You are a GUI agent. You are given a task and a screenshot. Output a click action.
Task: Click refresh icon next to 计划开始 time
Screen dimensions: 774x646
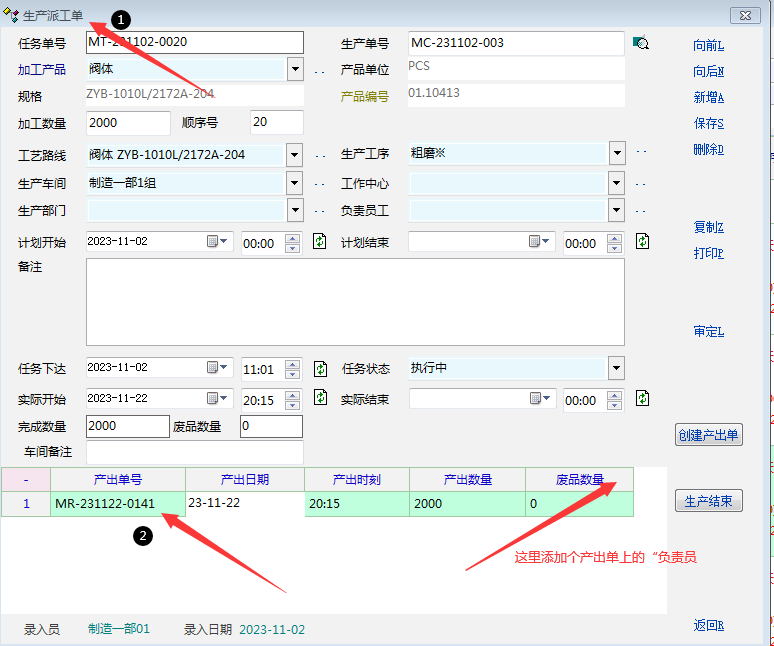pos(320,241)
